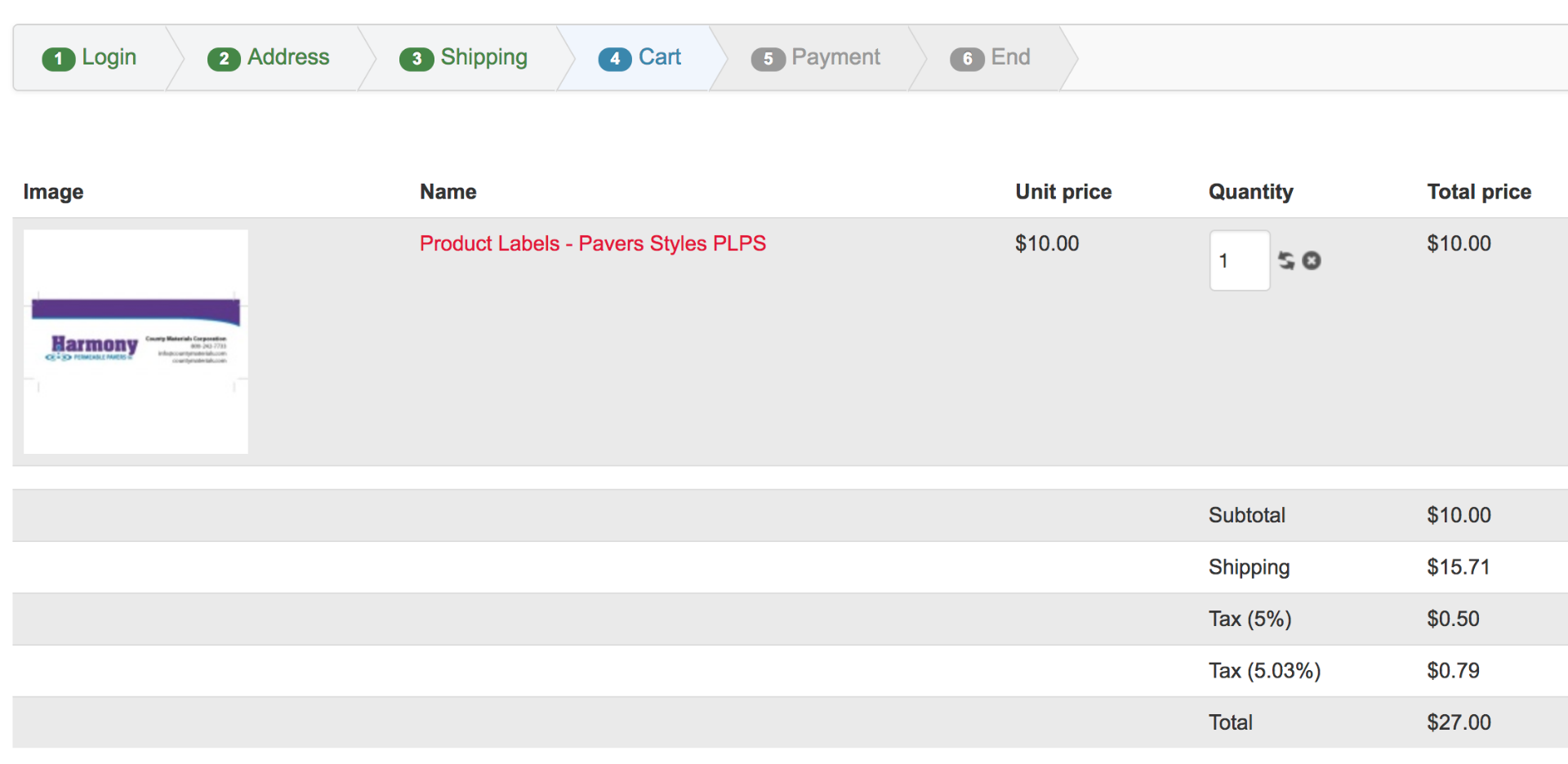
Task: Click the Total price column header
Action: [x=1479, y=192]
